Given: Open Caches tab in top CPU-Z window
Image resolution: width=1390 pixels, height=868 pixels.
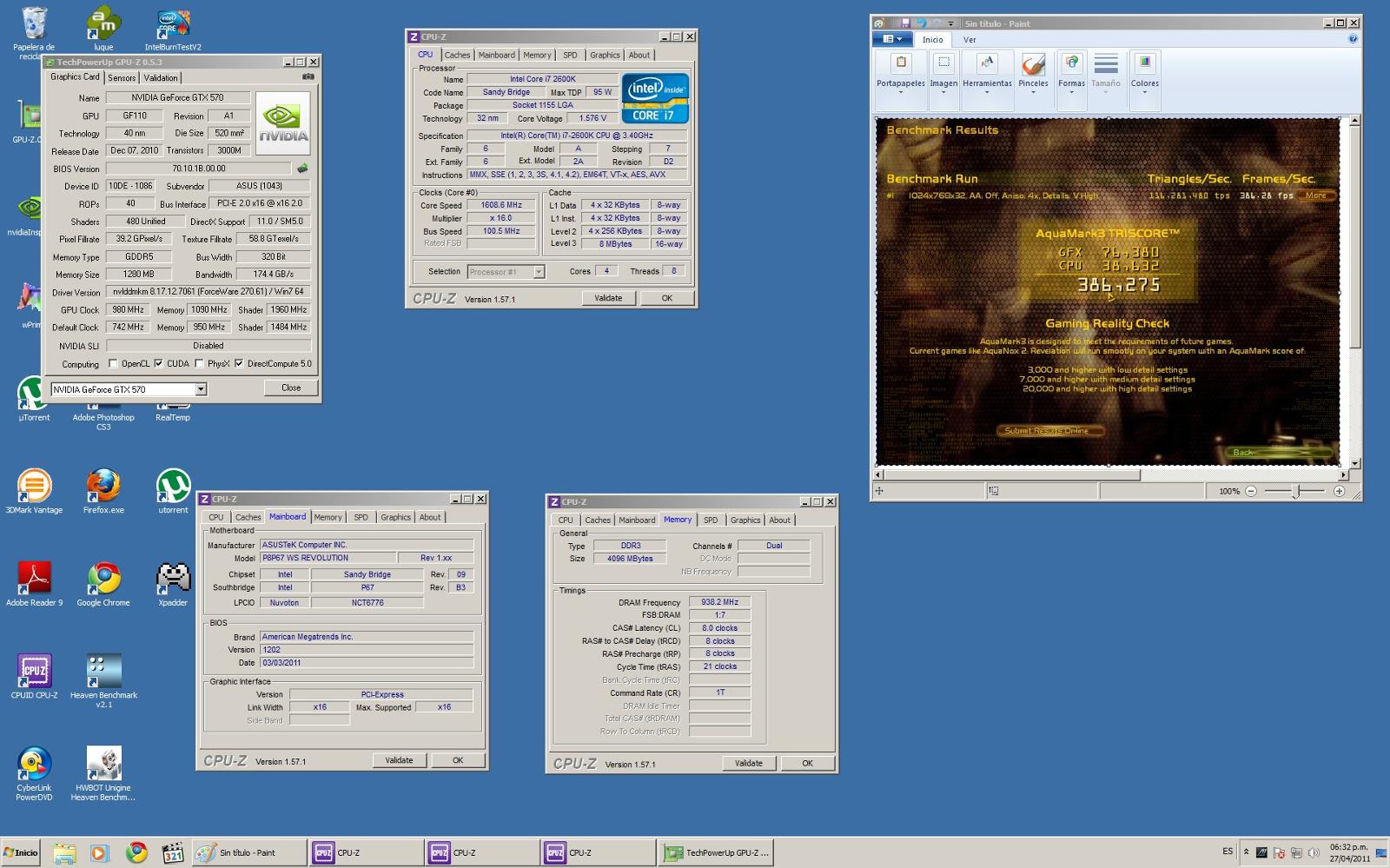Looking at the screenshot, I should pyautogui.click(x=457, y=55).
